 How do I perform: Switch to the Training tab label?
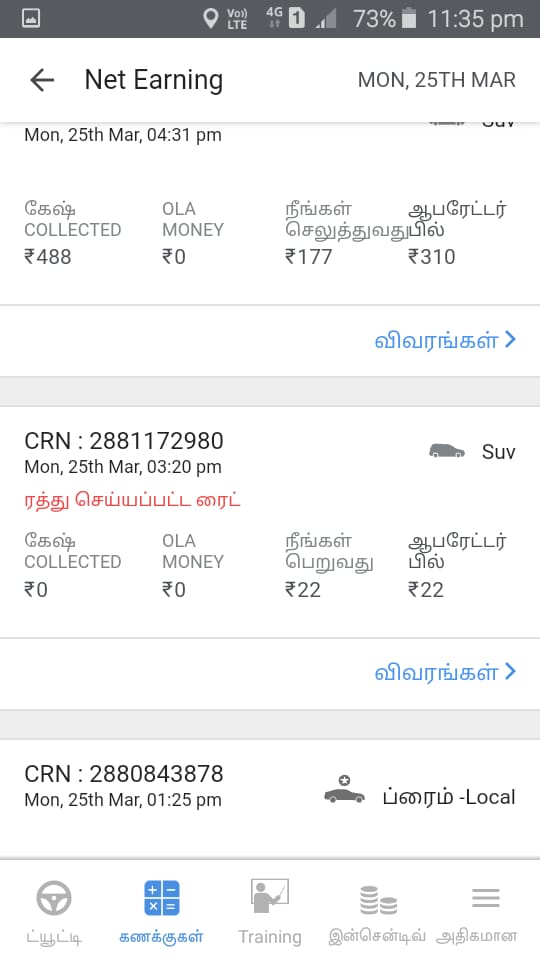(269, 937)
